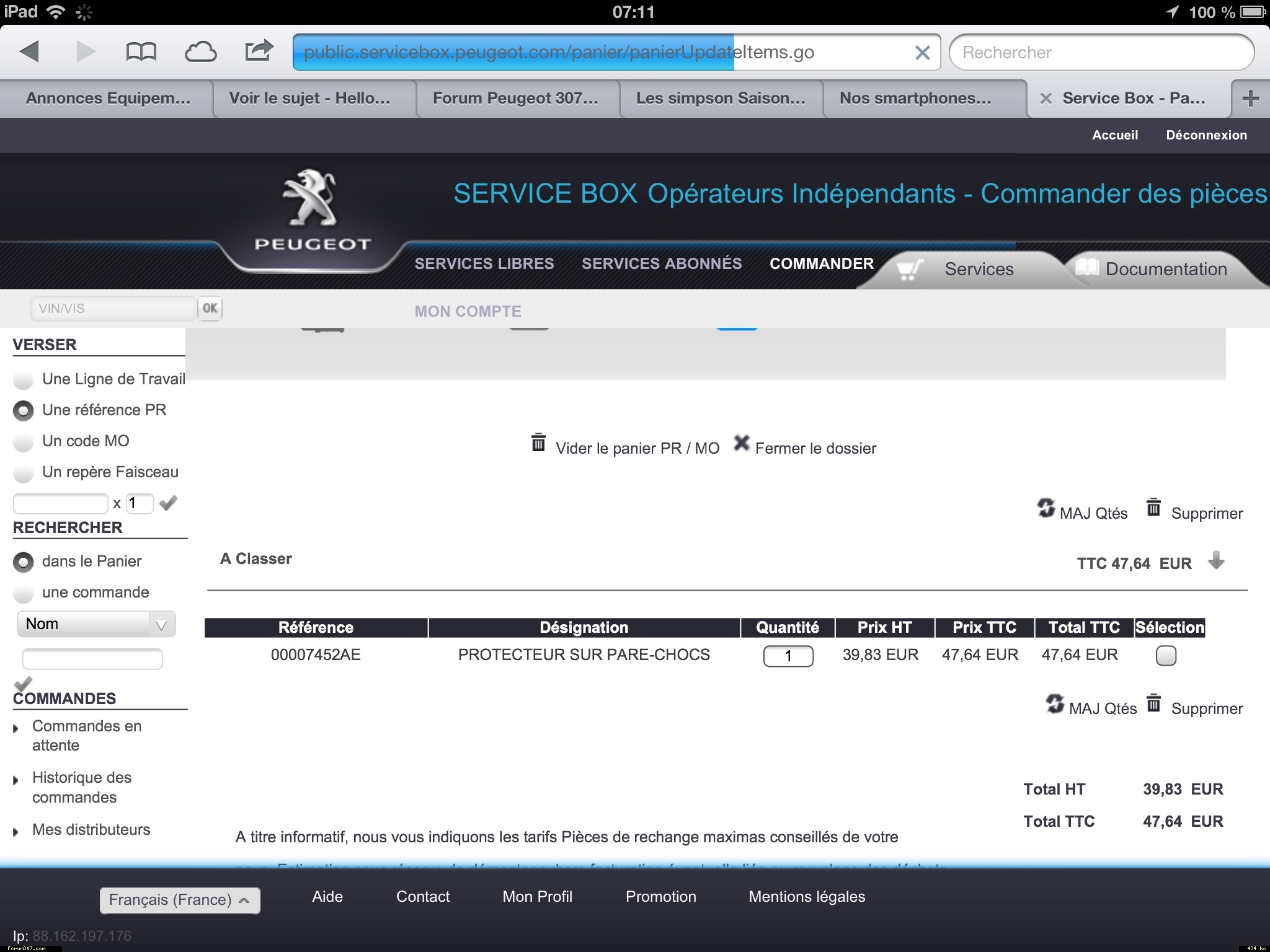Check the Sélection box for PROTECTEUR row
The height and width of the screenshot is (952, 1270).
click(x=1166, y=656)
